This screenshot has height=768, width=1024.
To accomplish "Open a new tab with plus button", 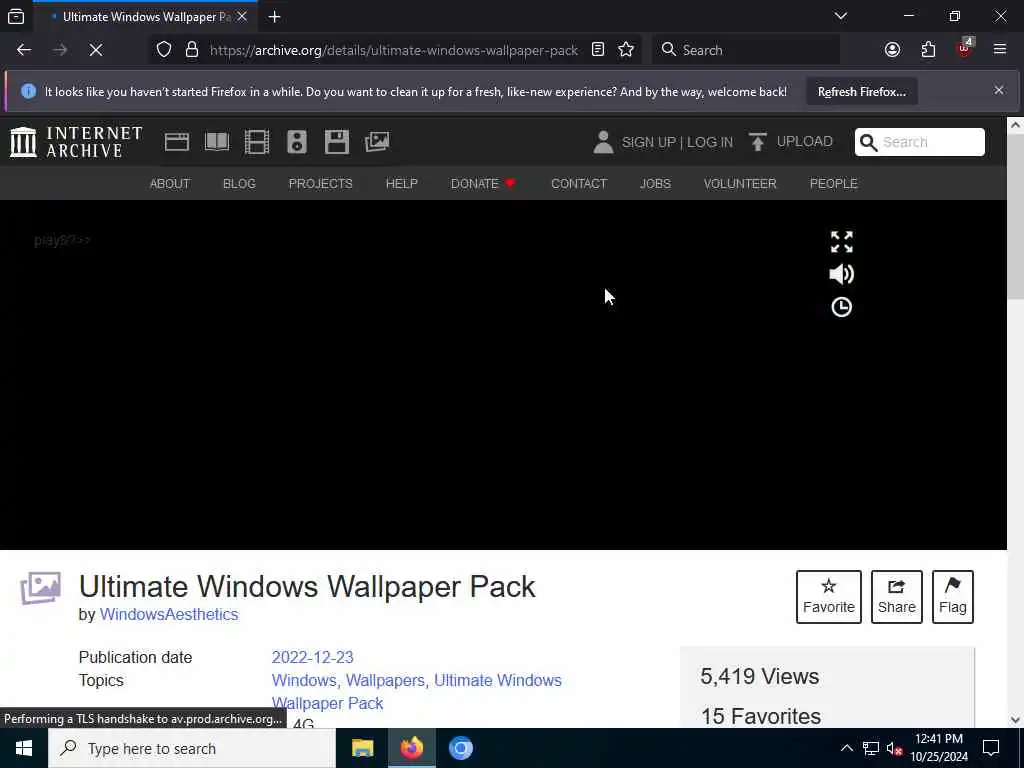I will point(274,16).
